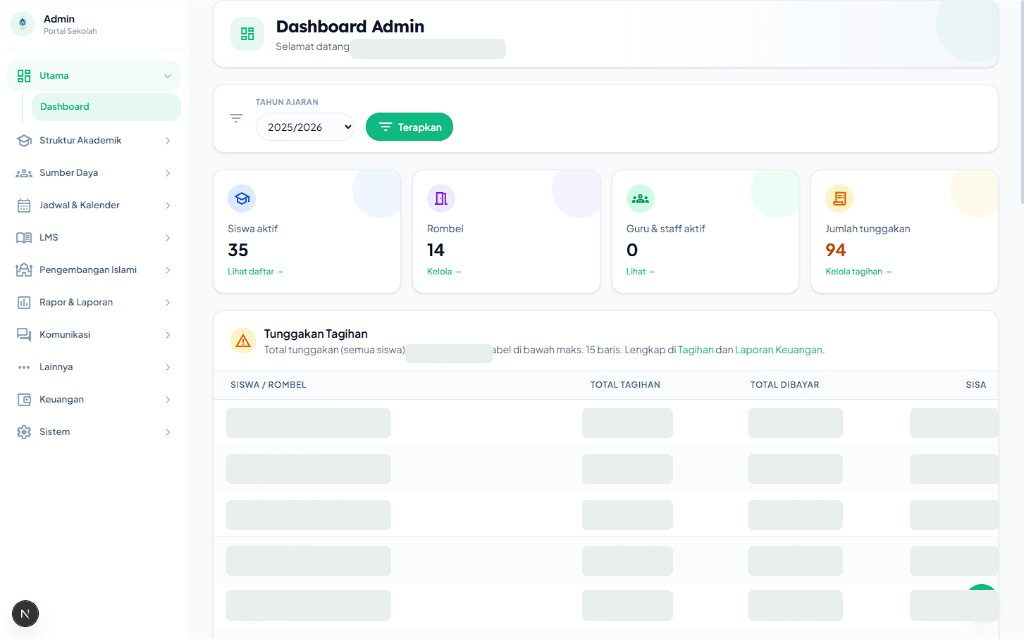Image resolution: width=1024 pixels, height=639 pixels.
Task: Click the Next.js N badge icon
Action: [x=25, y=614]
